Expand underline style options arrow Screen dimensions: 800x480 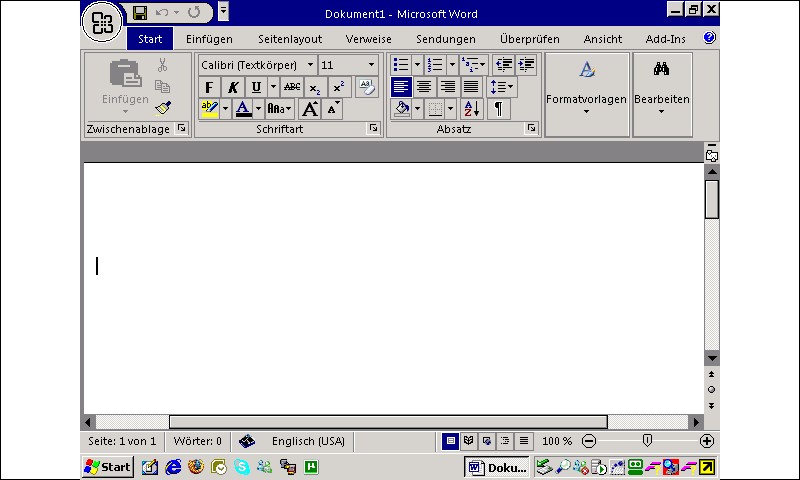tap(273, 87)
